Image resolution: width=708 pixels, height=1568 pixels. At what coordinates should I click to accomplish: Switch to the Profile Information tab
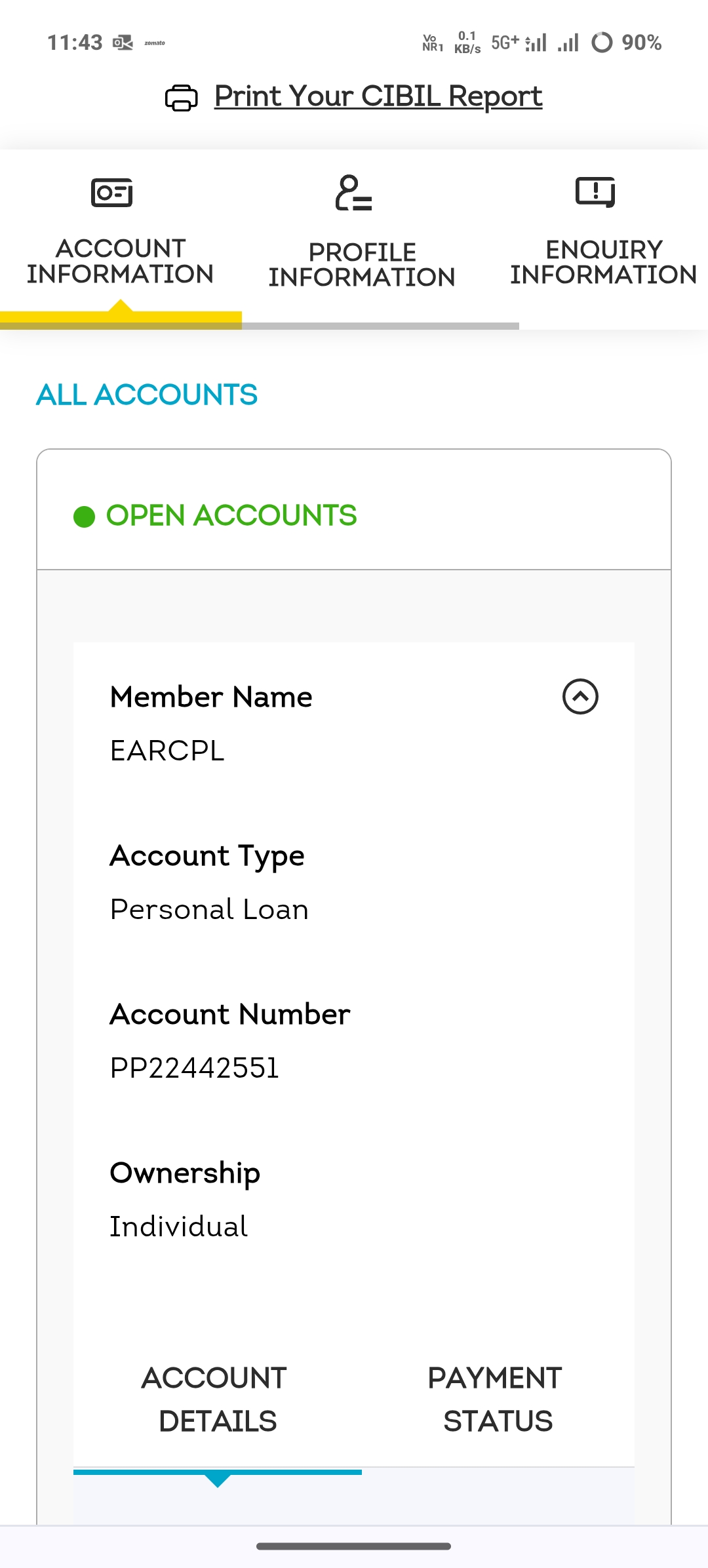(362, 264)
